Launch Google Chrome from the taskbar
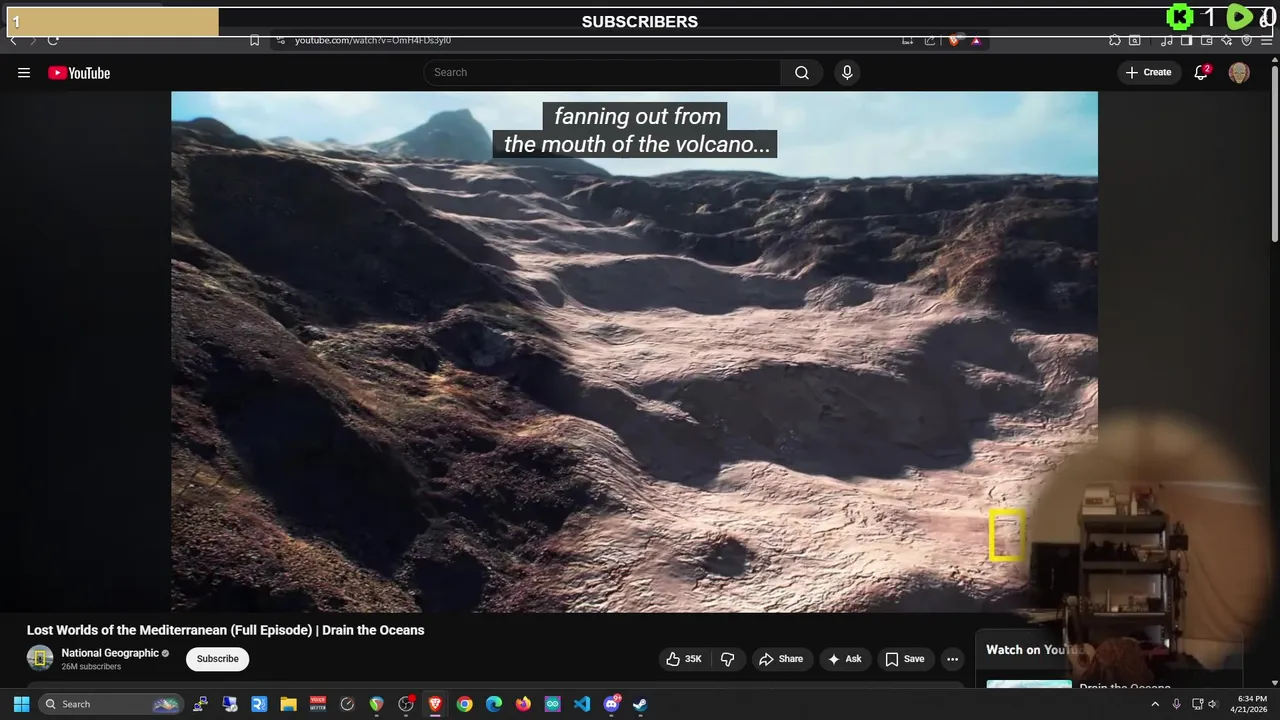The image size is (1280, 720). click(x=464, y=704)
